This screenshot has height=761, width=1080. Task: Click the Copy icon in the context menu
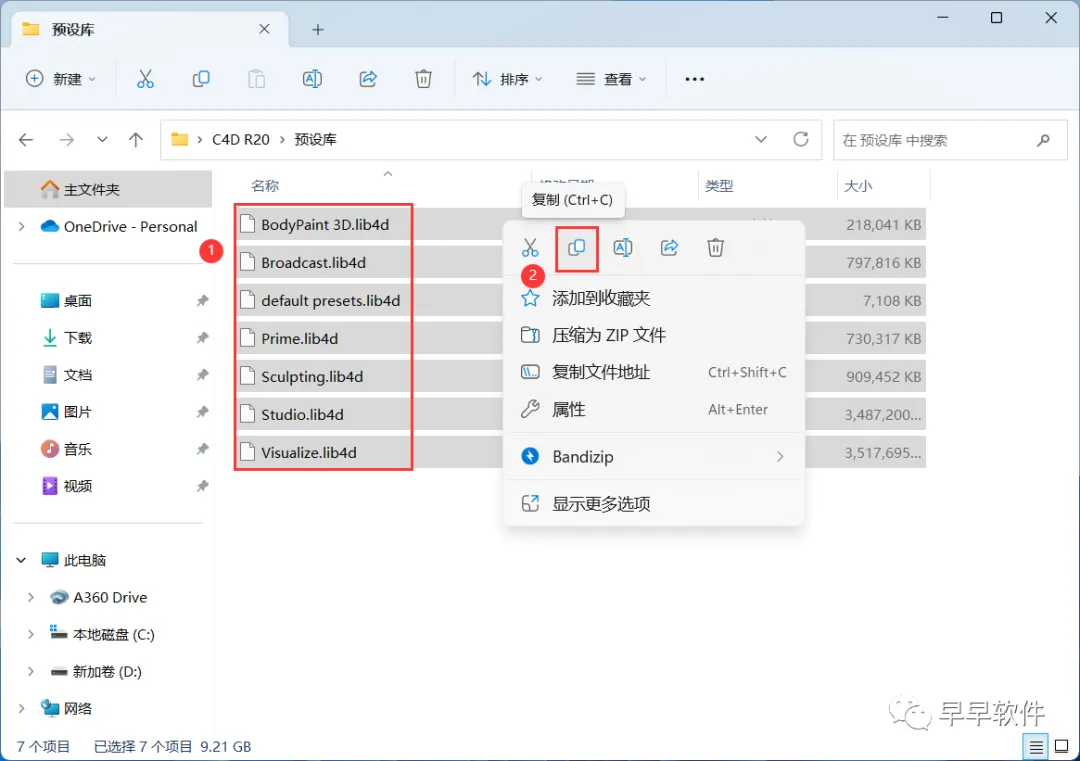pos(577,247)
